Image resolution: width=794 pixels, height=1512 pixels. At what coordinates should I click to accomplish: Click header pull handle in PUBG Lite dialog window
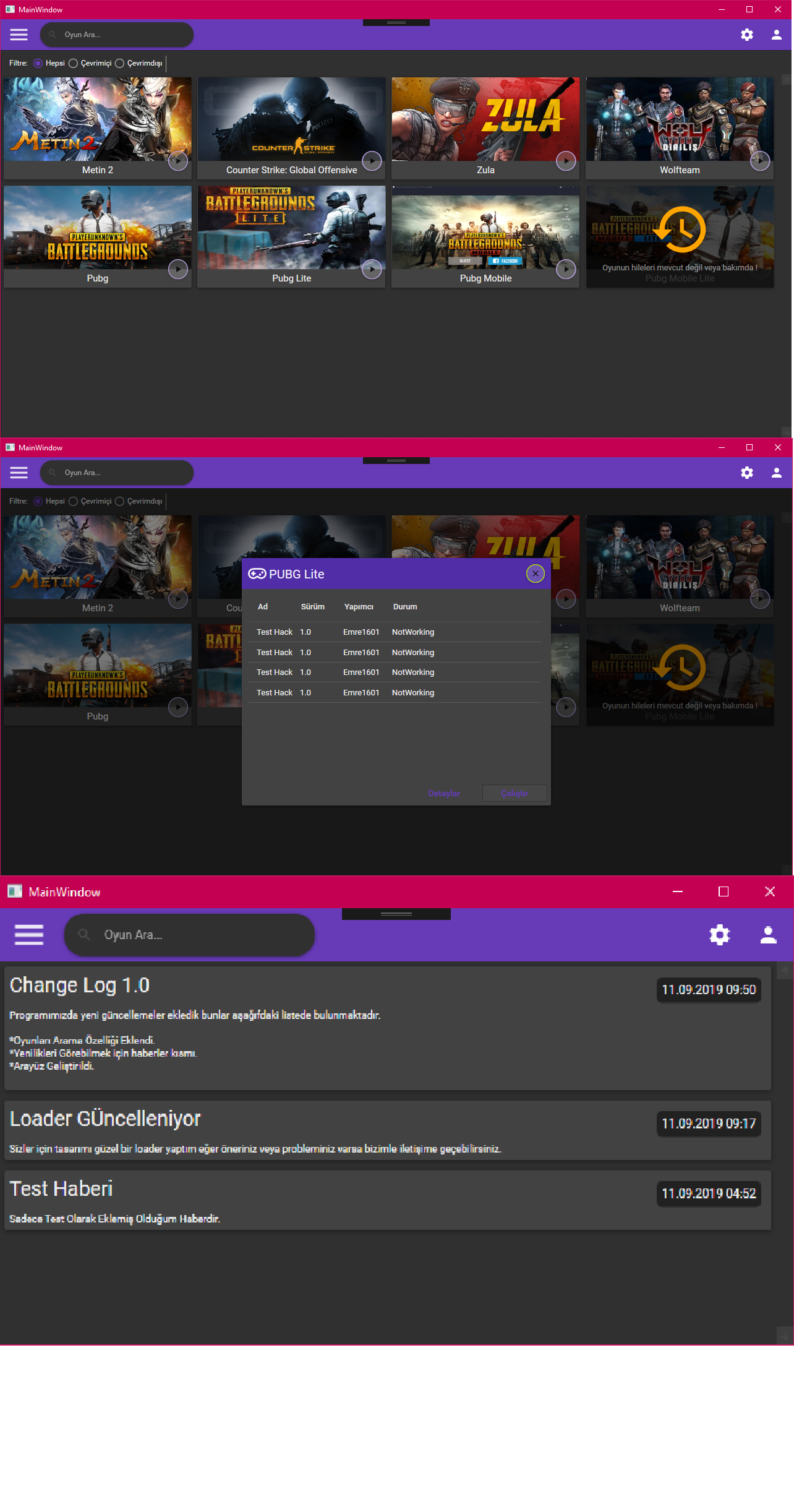tap(396, 461)
